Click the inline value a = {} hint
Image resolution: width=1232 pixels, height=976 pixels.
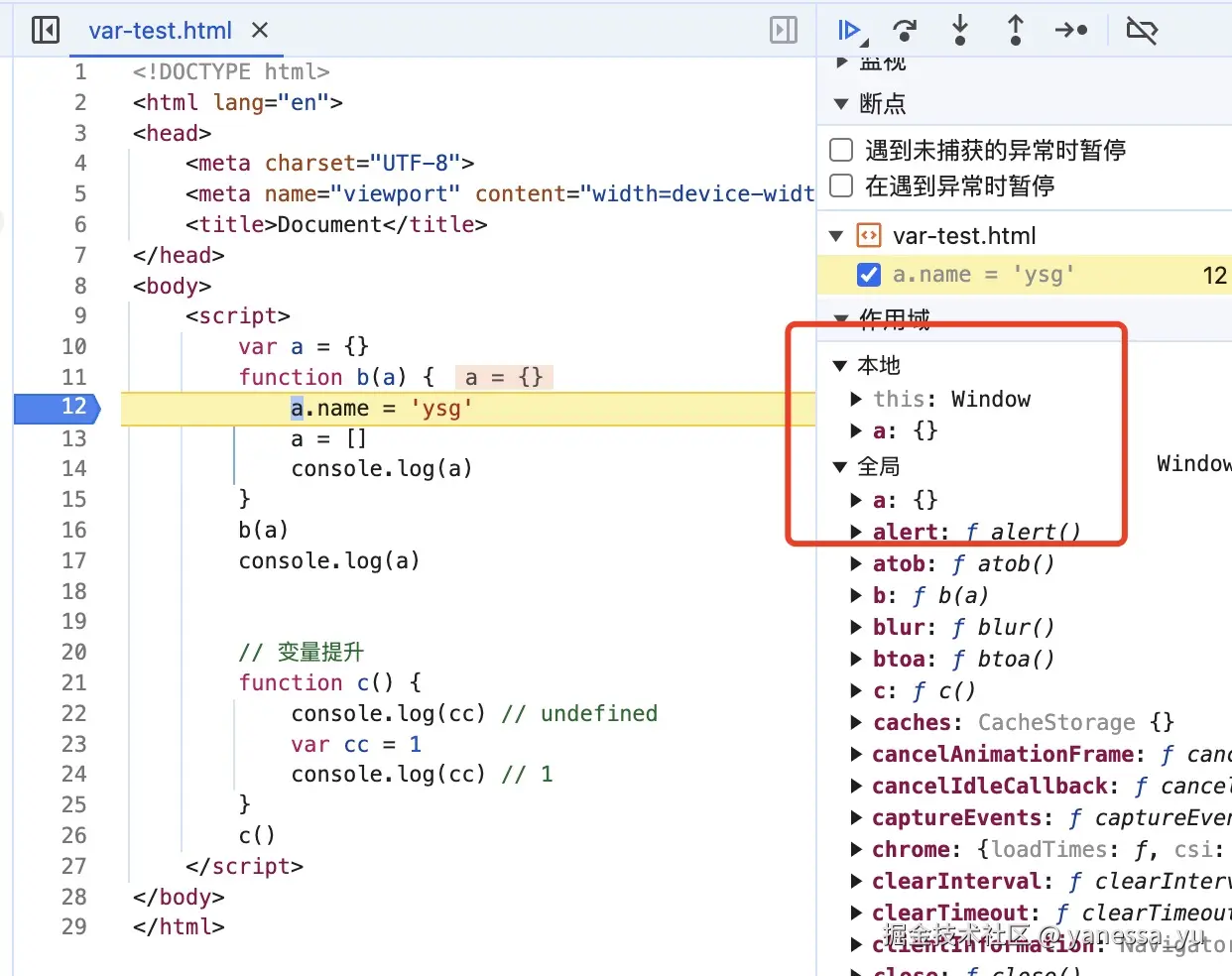tap(504, 377)
